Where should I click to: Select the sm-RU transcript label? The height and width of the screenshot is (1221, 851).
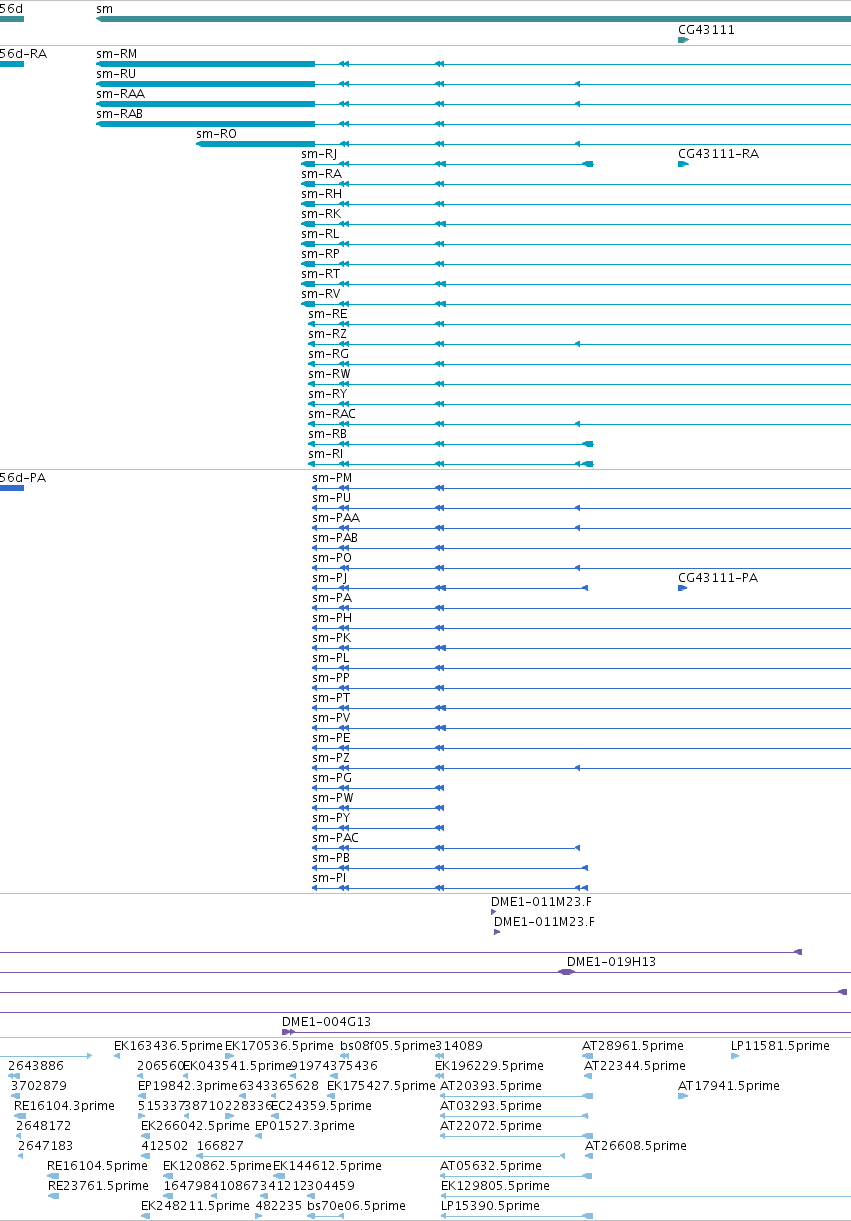click(x=116, y=74)
